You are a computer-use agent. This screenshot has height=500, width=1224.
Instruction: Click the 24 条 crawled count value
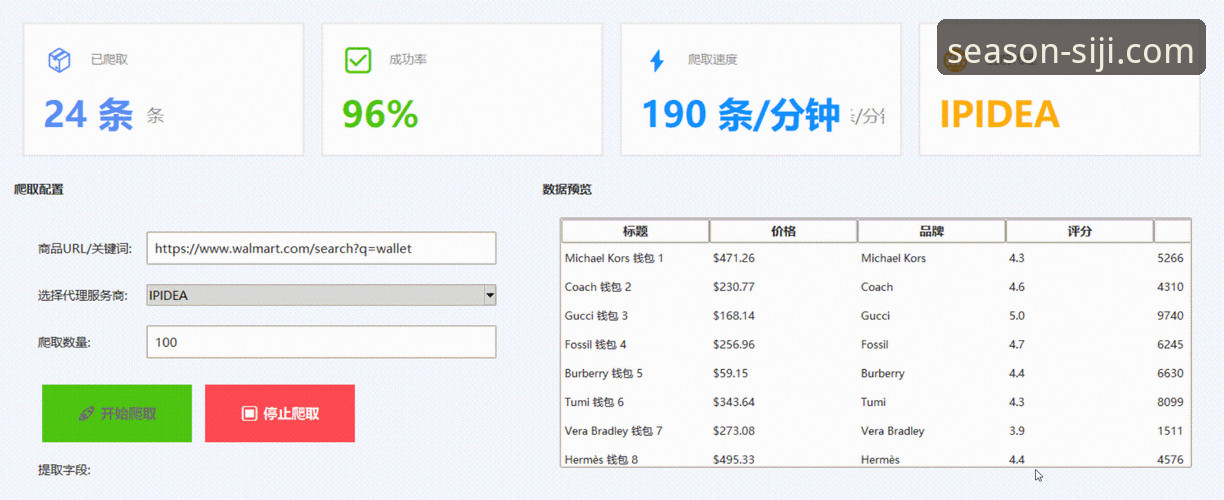88,115
